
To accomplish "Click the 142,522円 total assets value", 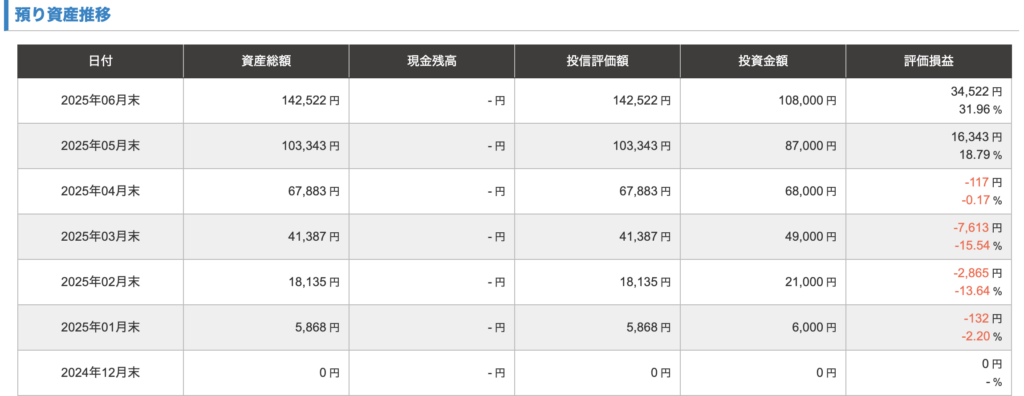I will 311,101.
